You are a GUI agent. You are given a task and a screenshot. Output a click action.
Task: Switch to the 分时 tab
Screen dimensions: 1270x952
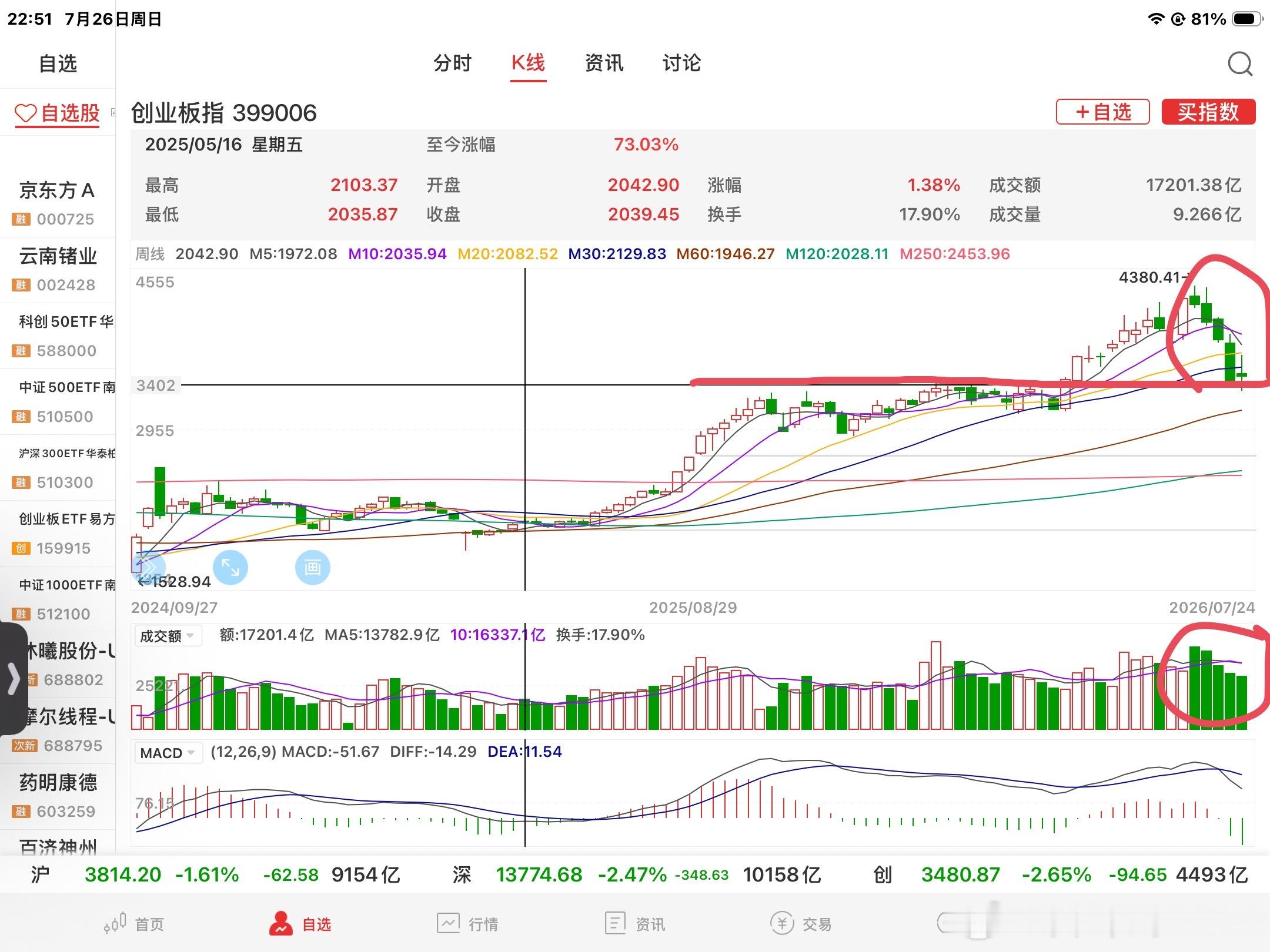pyautogui.click(x=452, y=63)
